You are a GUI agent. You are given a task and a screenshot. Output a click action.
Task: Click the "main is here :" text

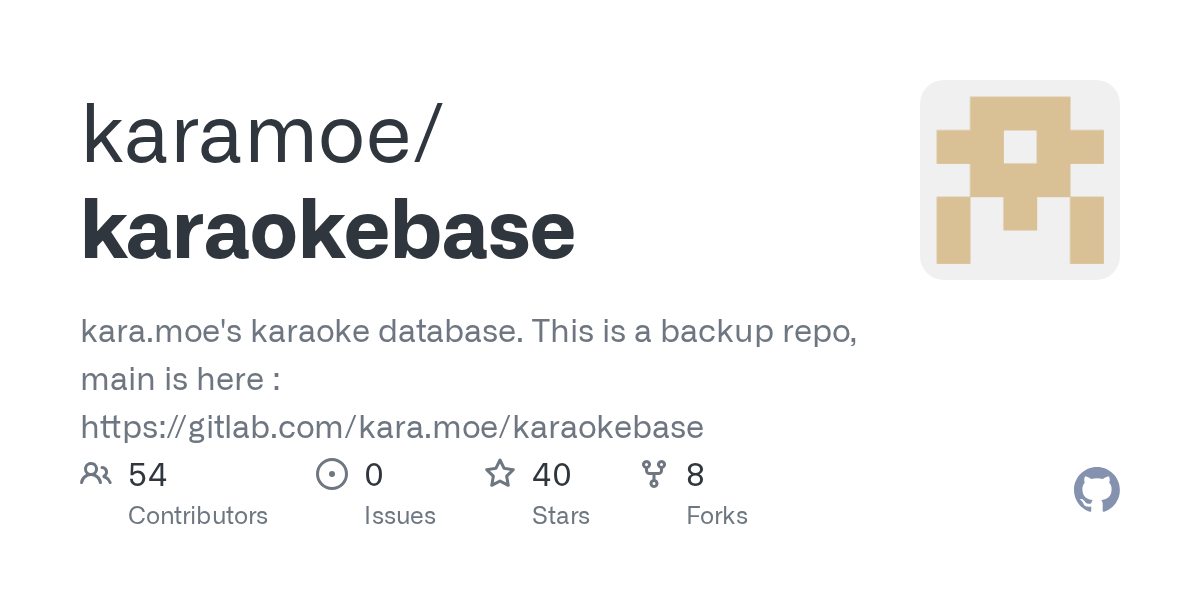pyautogui.click(x=180, y=380)
